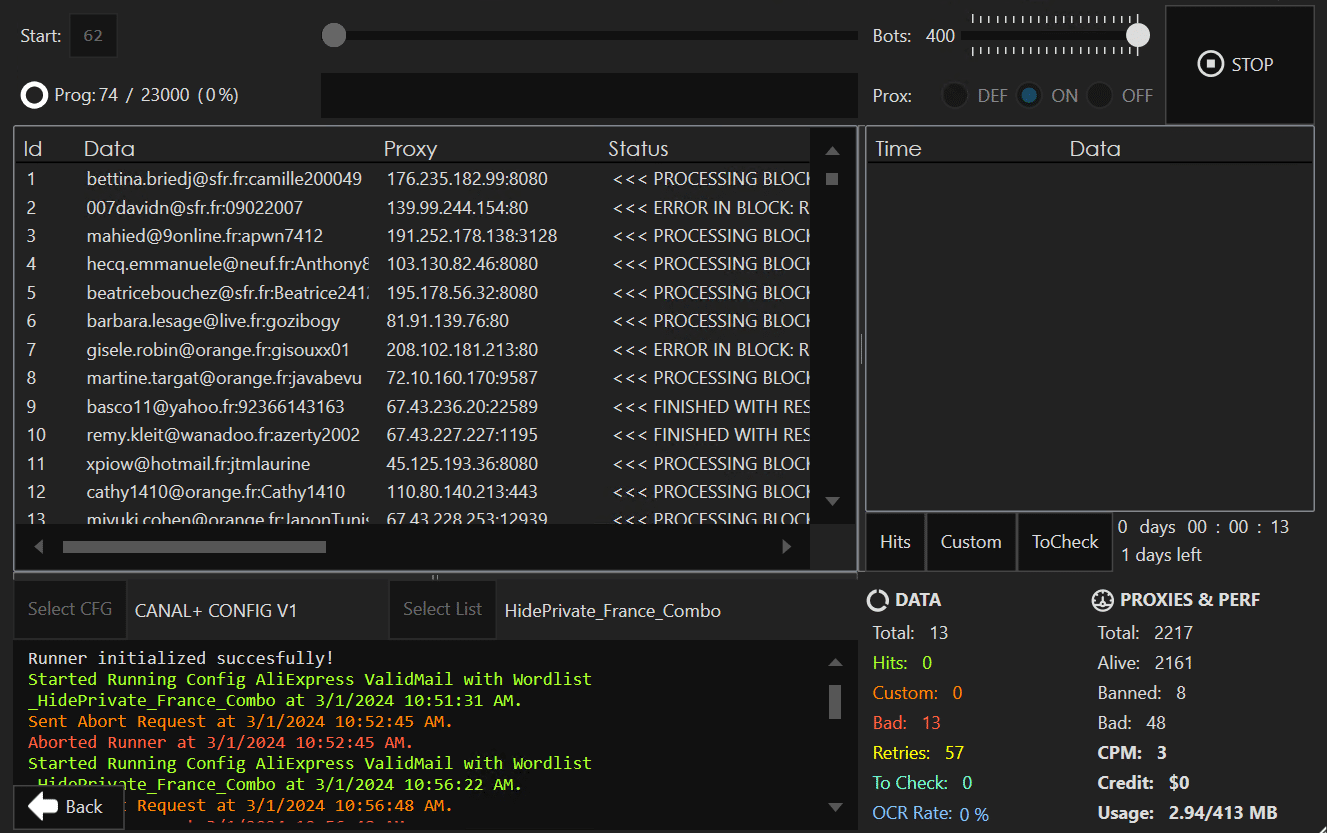This screenshot has height=833, width=1327.
Task: Click the Start number input field
Action: (x=93, y=36)
